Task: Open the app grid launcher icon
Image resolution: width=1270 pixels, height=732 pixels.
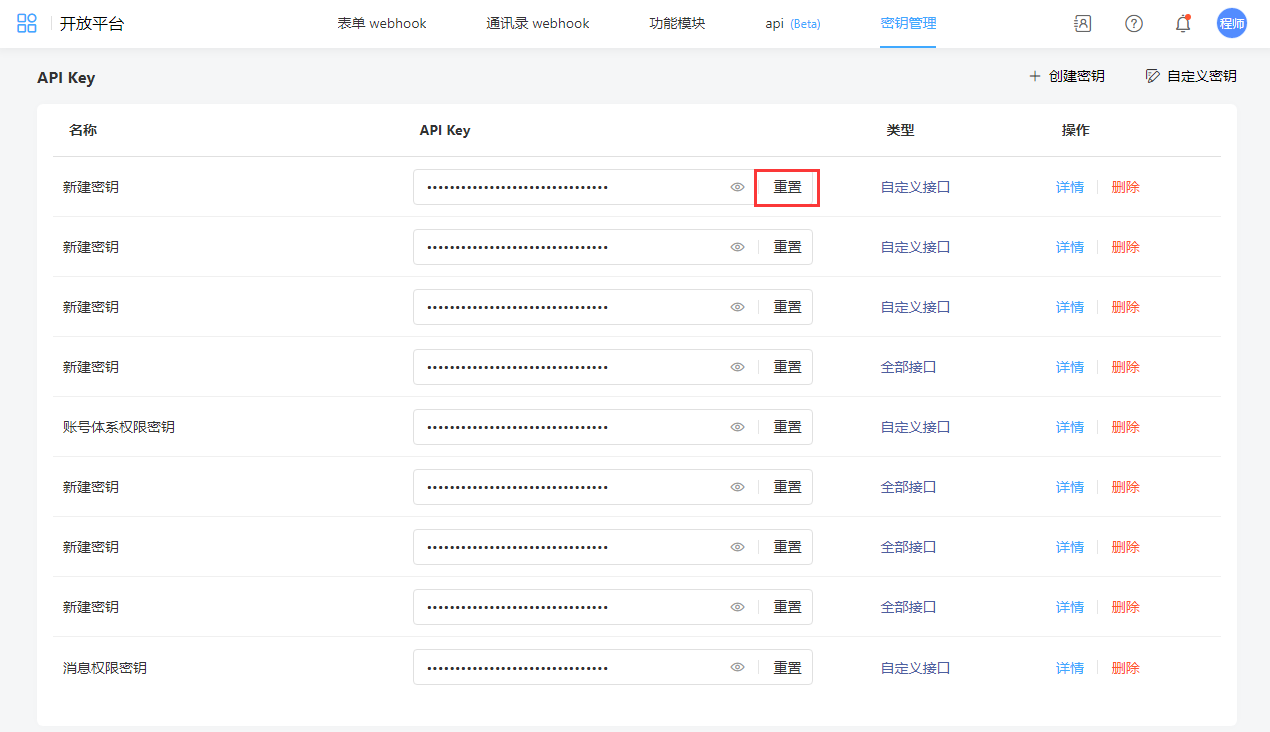Action: click(x=27, y=24)
